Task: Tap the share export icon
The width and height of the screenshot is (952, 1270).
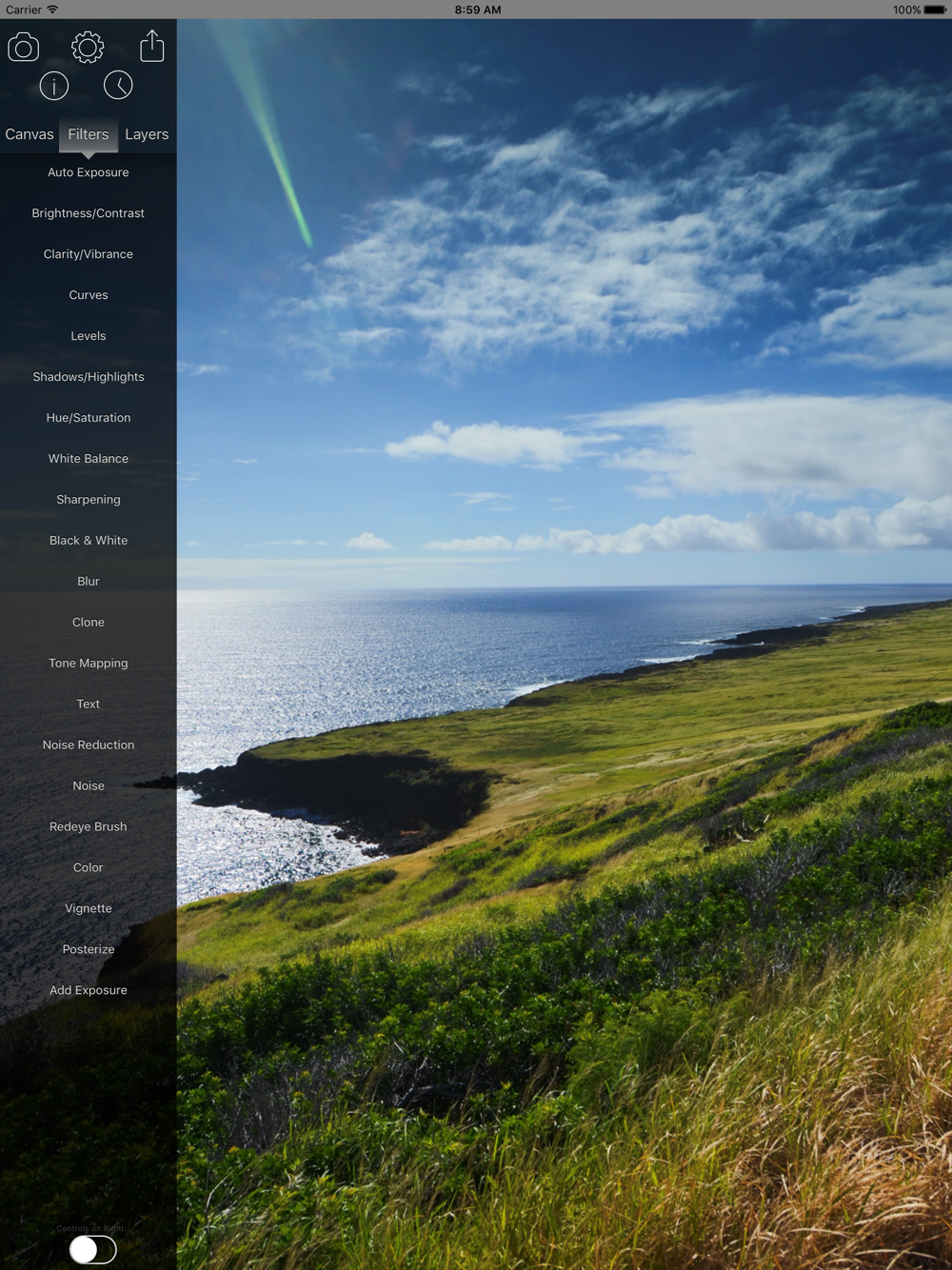Action: point(152,46)
